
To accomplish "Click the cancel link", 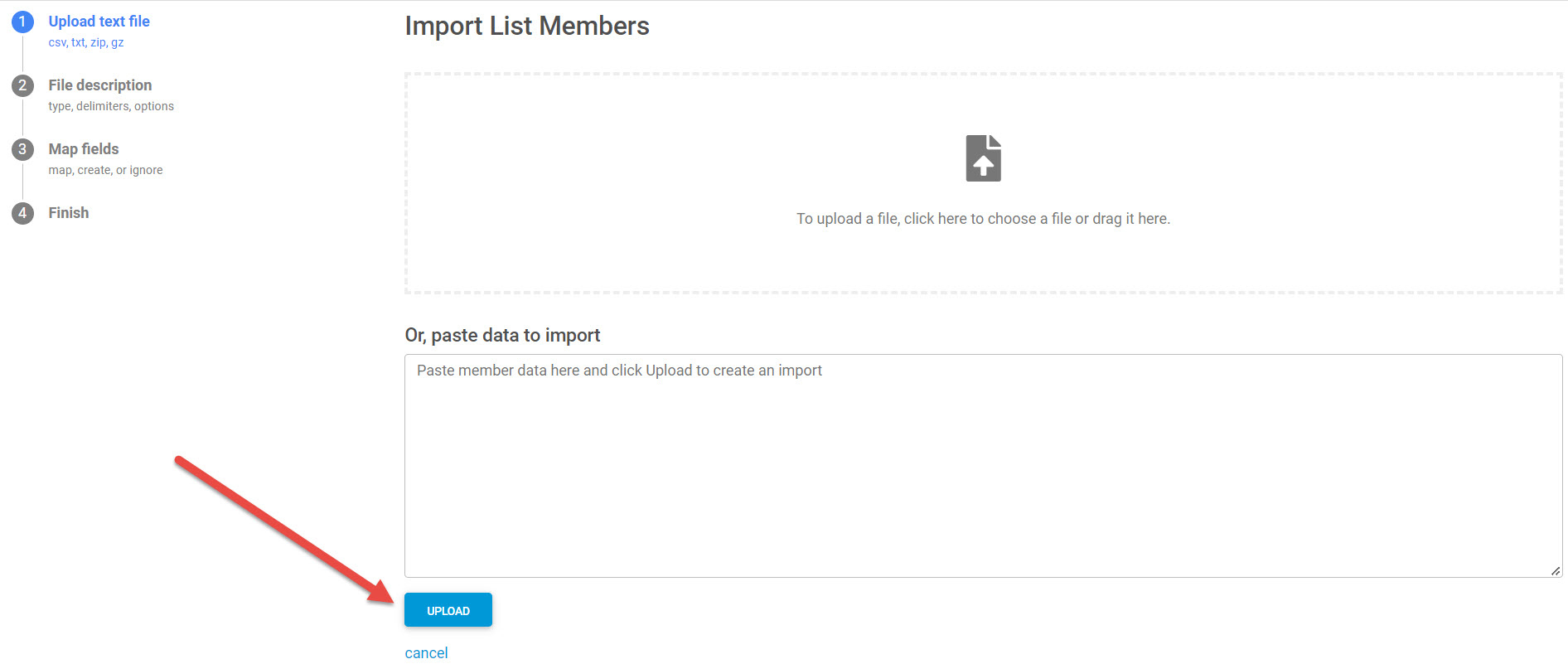I will (426, 652).
